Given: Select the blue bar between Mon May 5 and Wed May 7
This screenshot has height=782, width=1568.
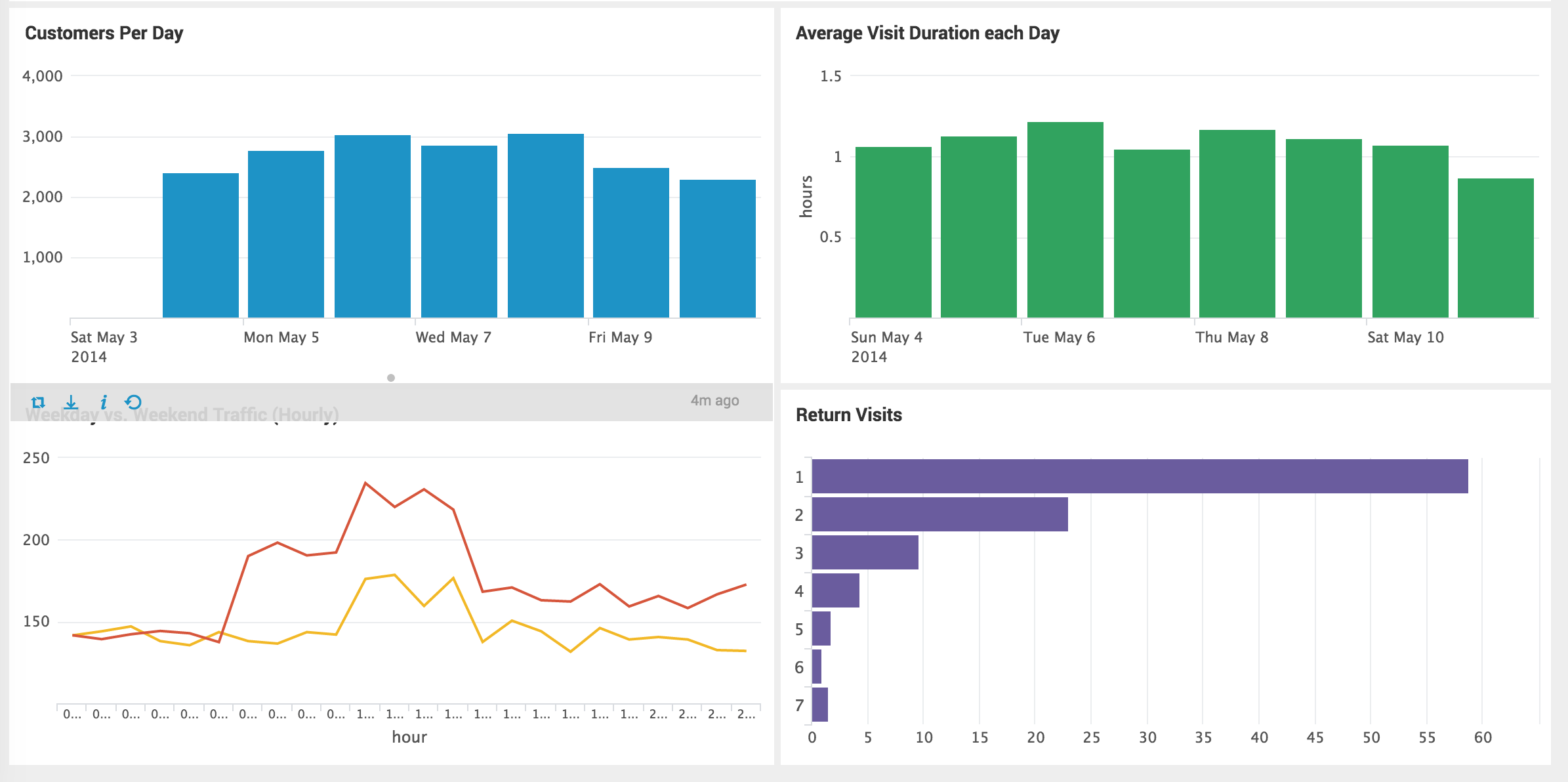Looking at the screenshot, I should [373, 226].
